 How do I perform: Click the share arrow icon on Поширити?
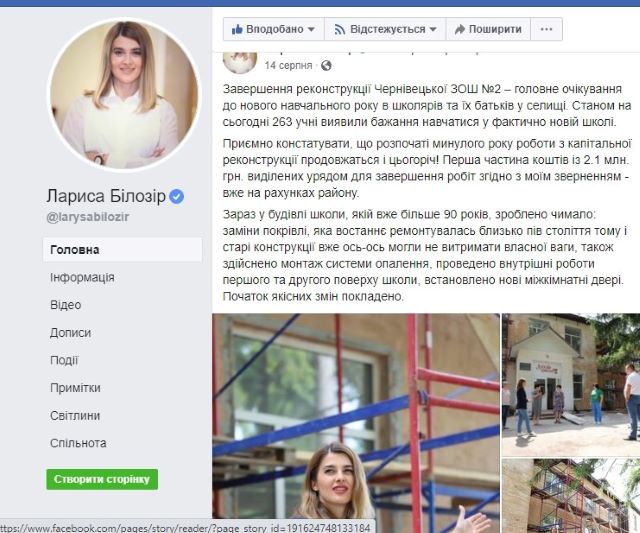(460, 29)
